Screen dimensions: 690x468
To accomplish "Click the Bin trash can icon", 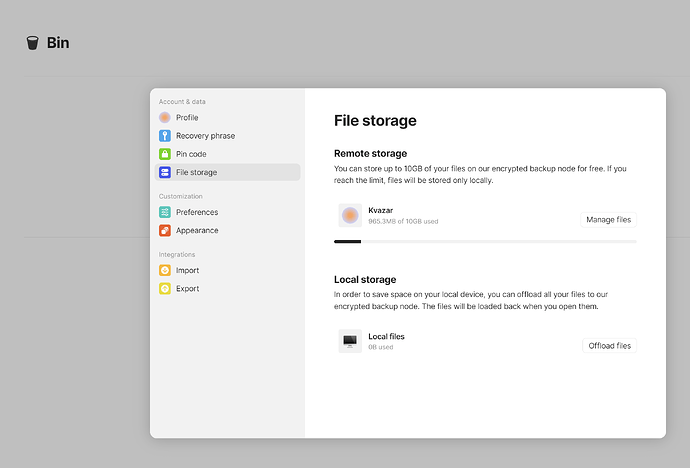I will (x=33, y=43).
